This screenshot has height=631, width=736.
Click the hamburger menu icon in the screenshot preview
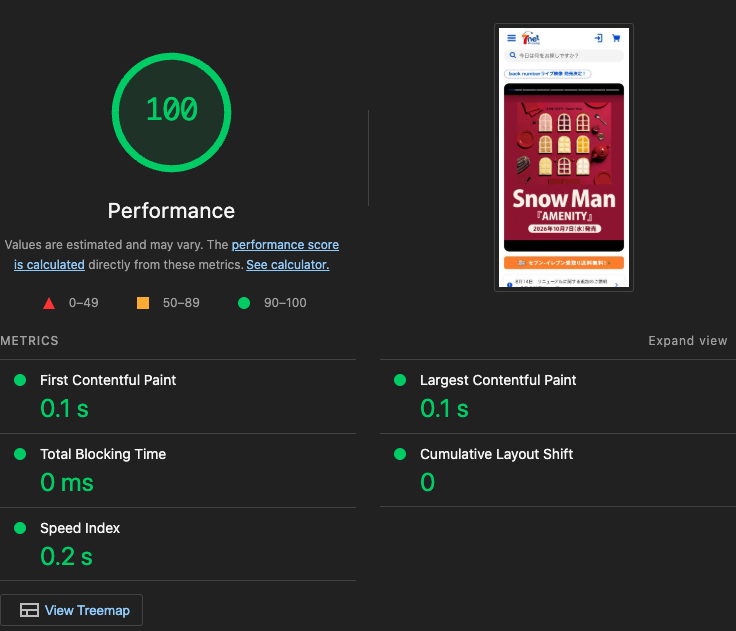click(512, 38)
